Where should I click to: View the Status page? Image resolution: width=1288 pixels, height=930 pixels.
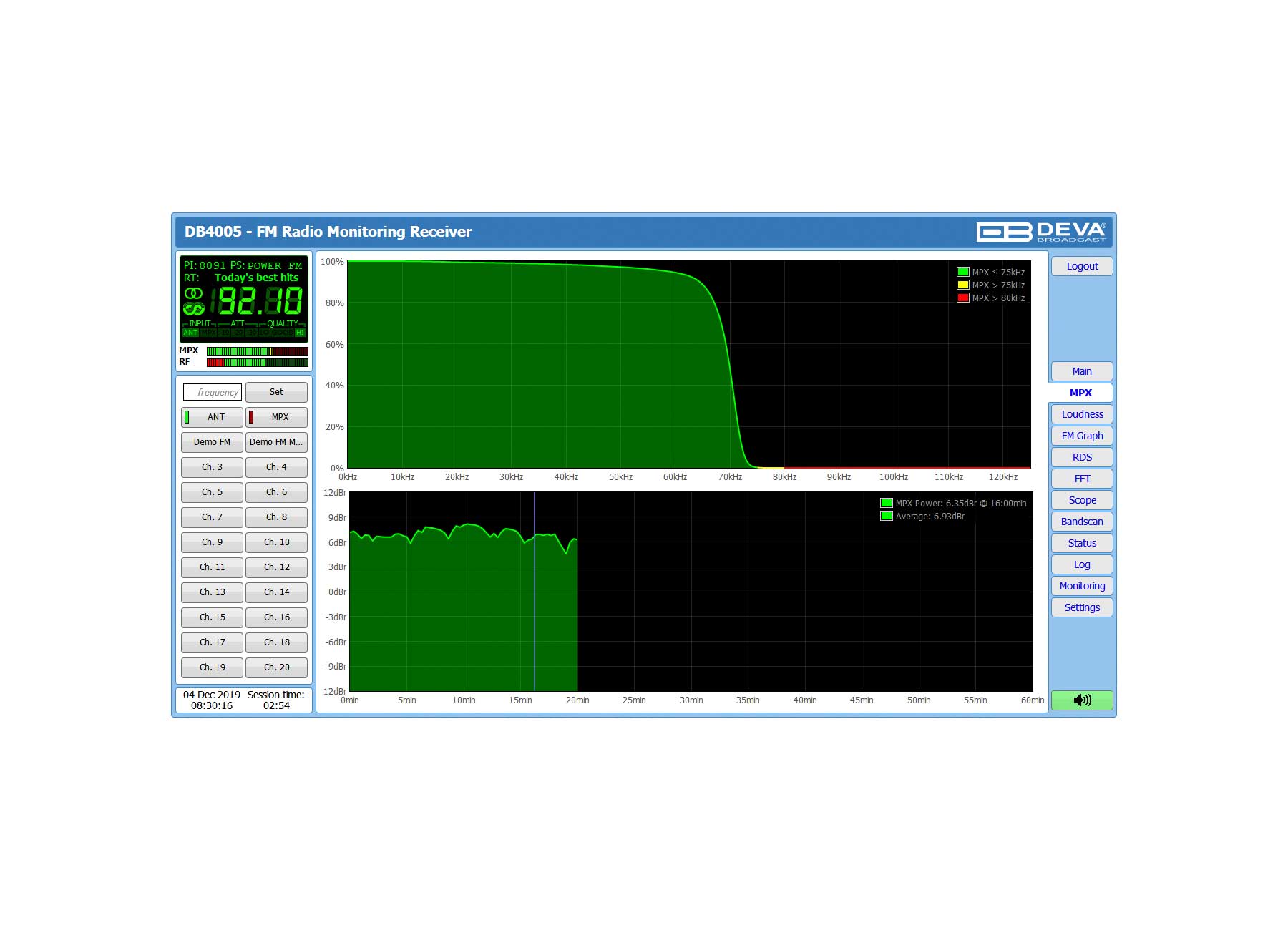(x=1082, y=543)
